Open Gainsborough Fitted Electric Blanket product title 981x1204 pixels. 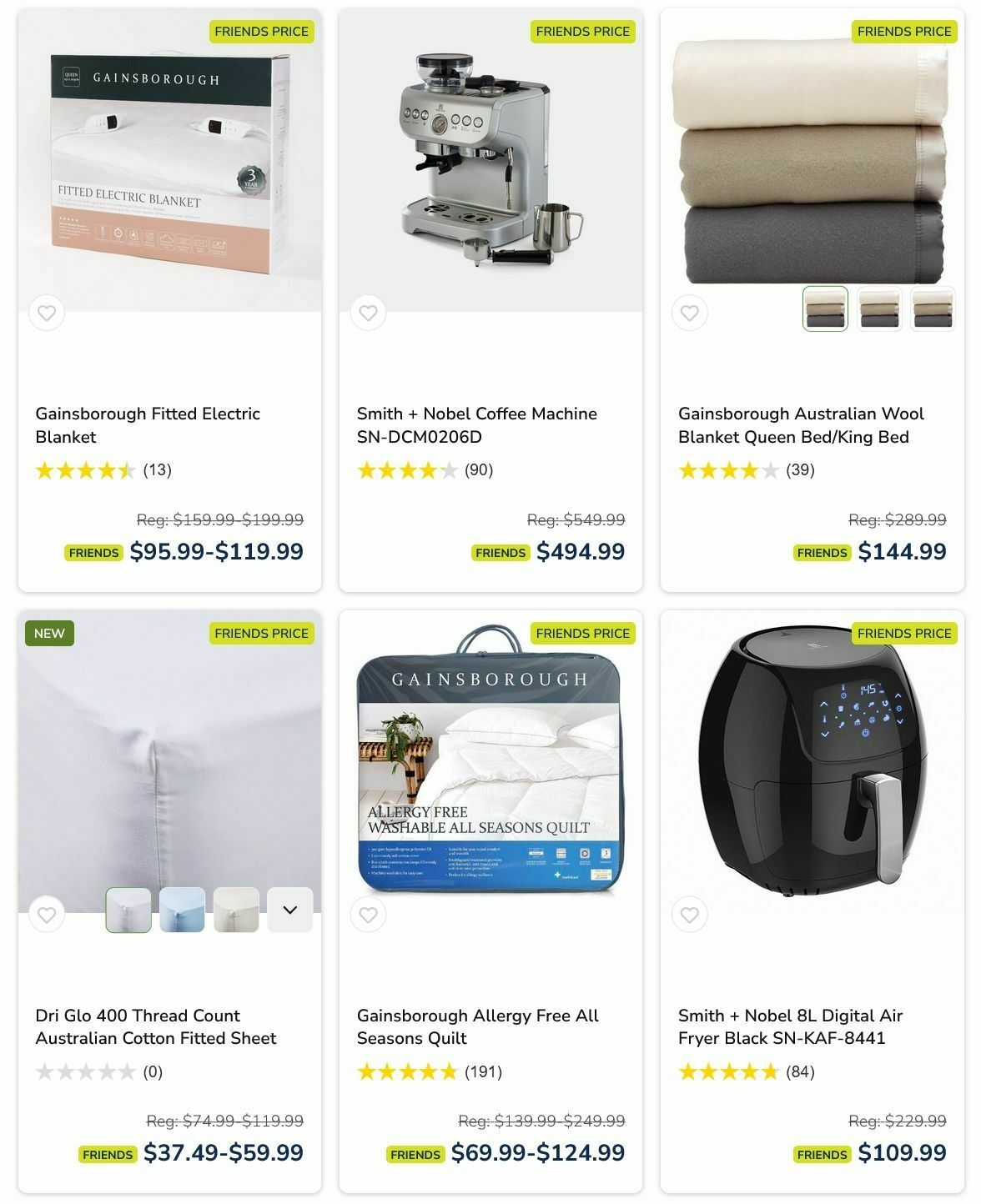point(148,425)
